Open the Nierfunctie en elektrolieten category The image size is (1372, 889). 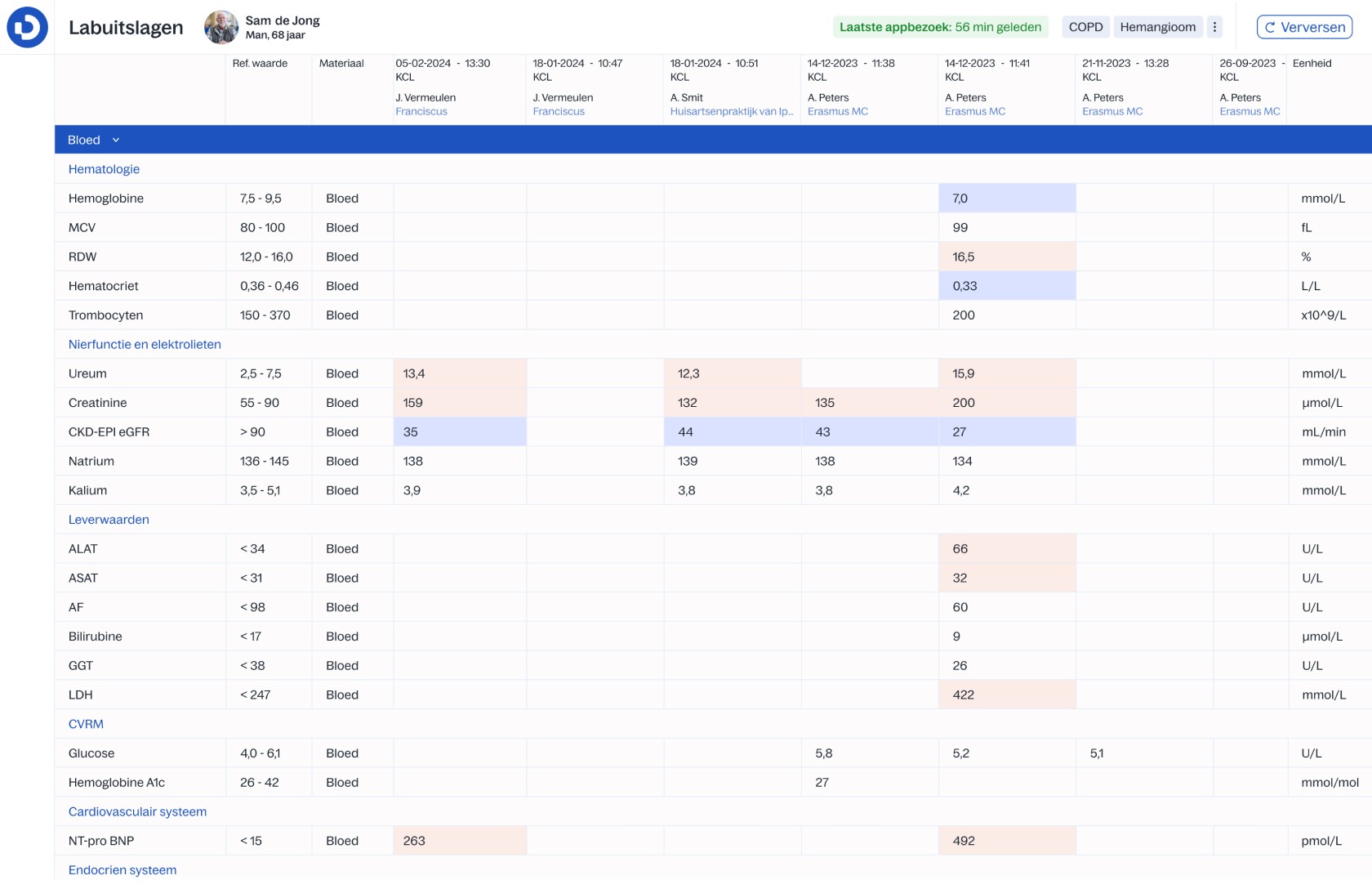coord(145,344)
